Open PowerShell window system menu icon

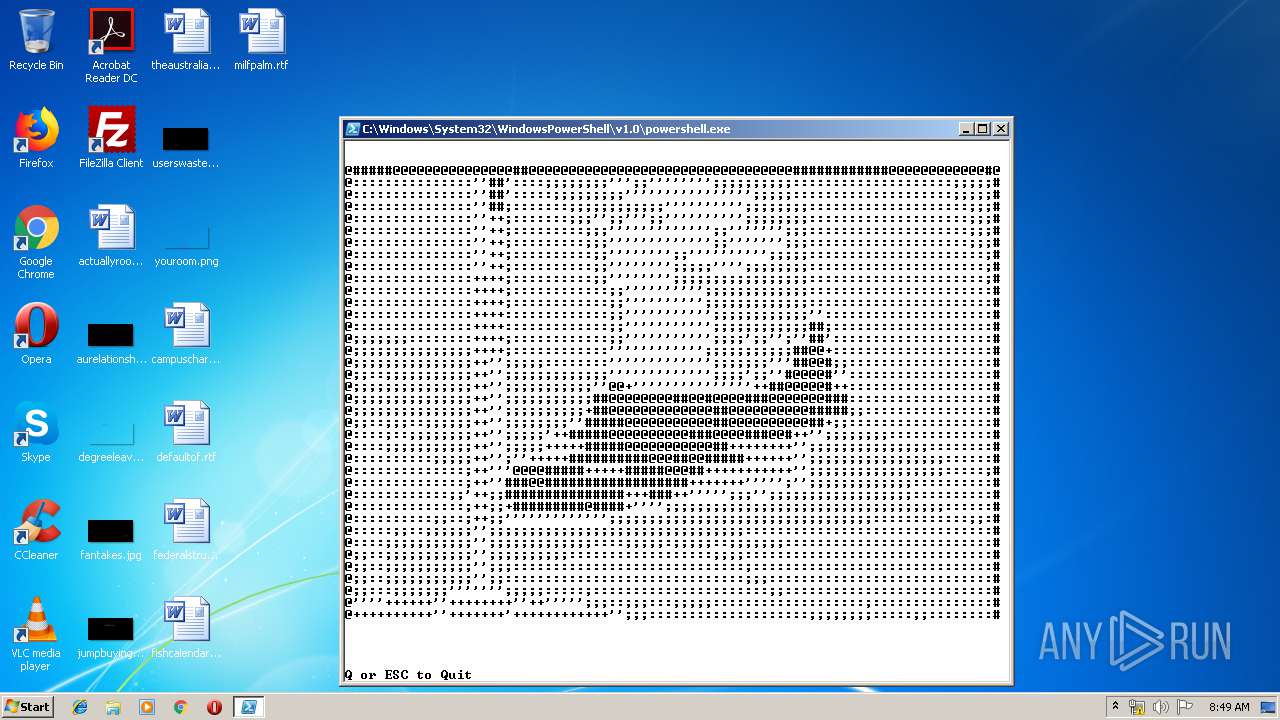point(353,129)
